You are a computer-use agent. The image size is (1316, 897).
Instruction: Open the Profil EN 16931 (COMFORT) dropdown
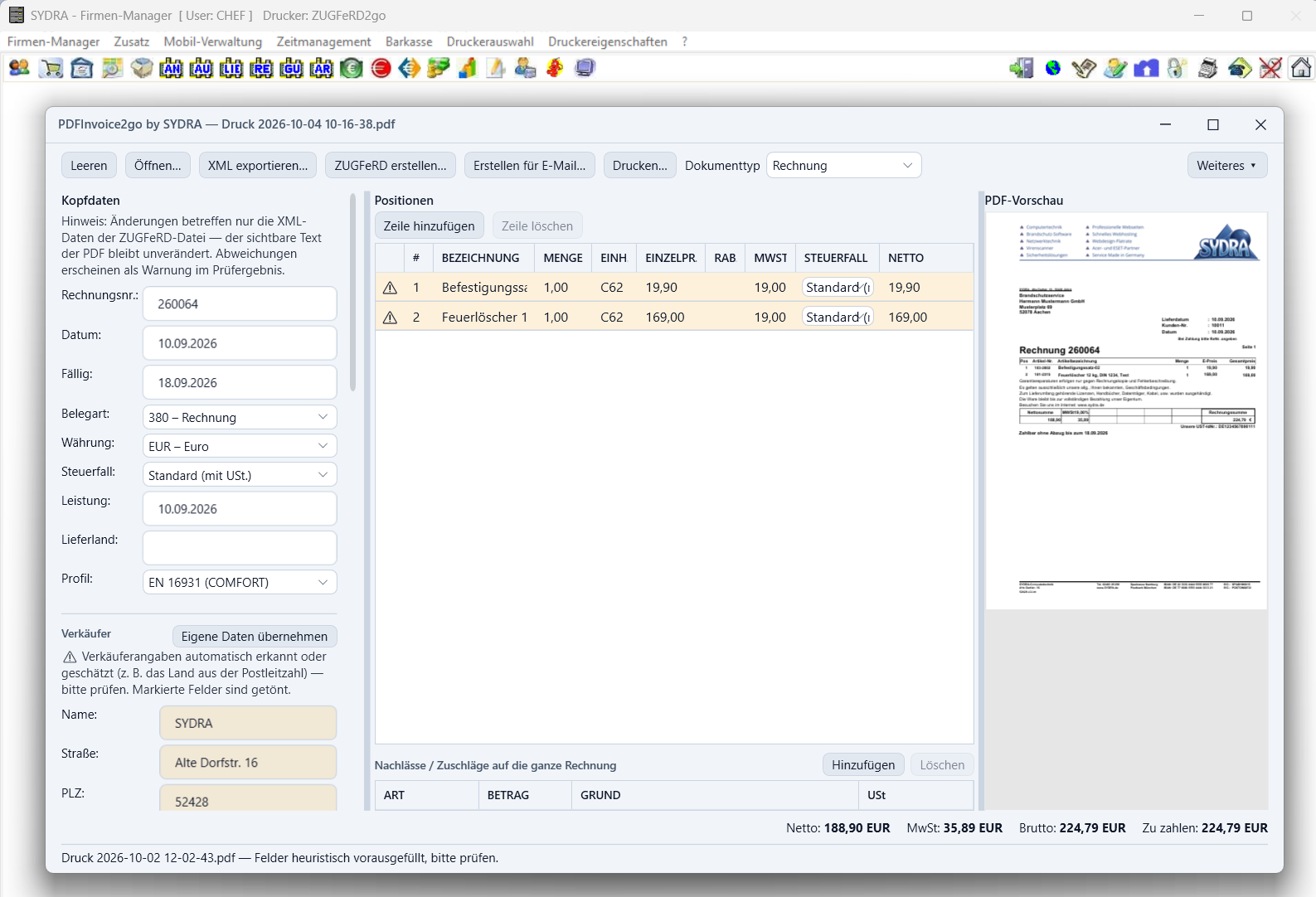pyautogui.click(x=240, y=582)
